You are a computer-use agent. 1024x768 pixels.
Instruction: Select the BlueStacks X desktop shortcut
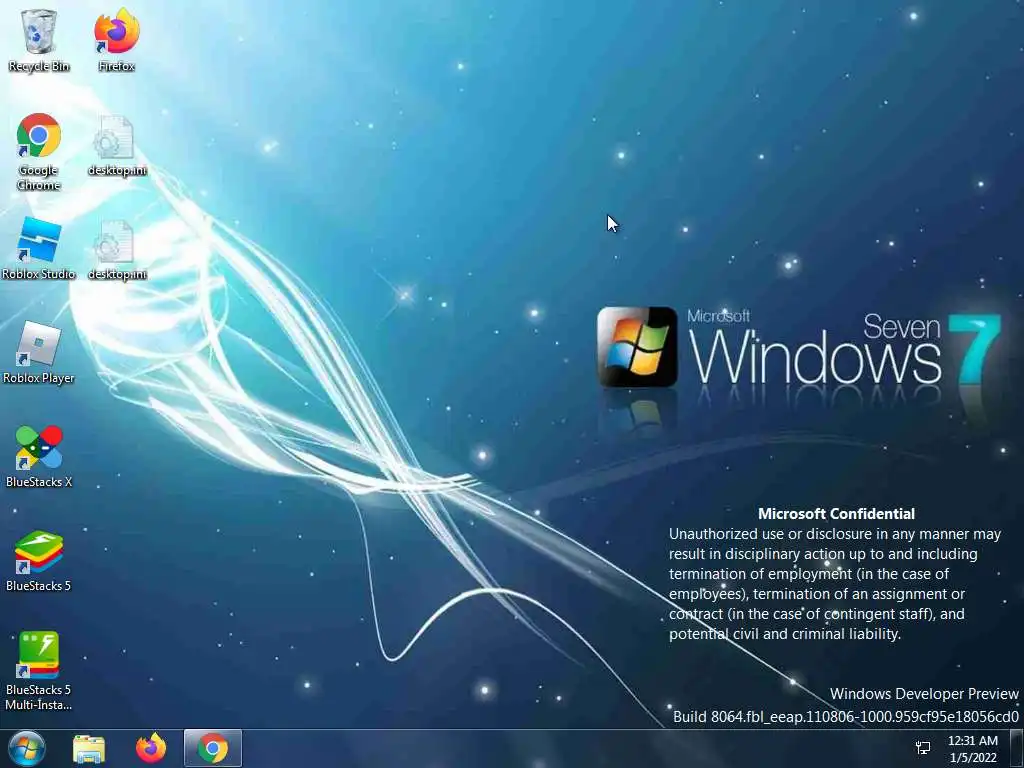pos(39,456)
